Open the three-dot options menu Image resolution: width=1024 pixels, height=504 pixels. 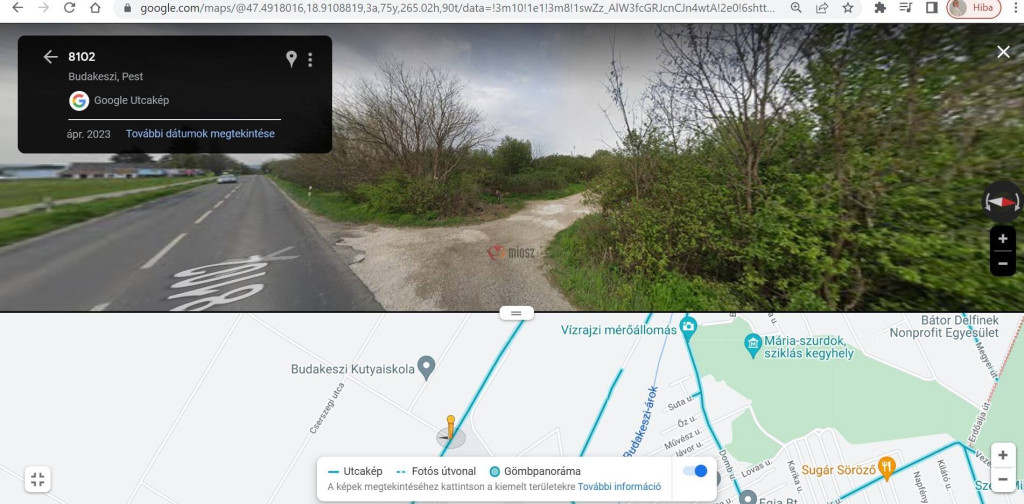pyautogui.click(x=310, y=59)
